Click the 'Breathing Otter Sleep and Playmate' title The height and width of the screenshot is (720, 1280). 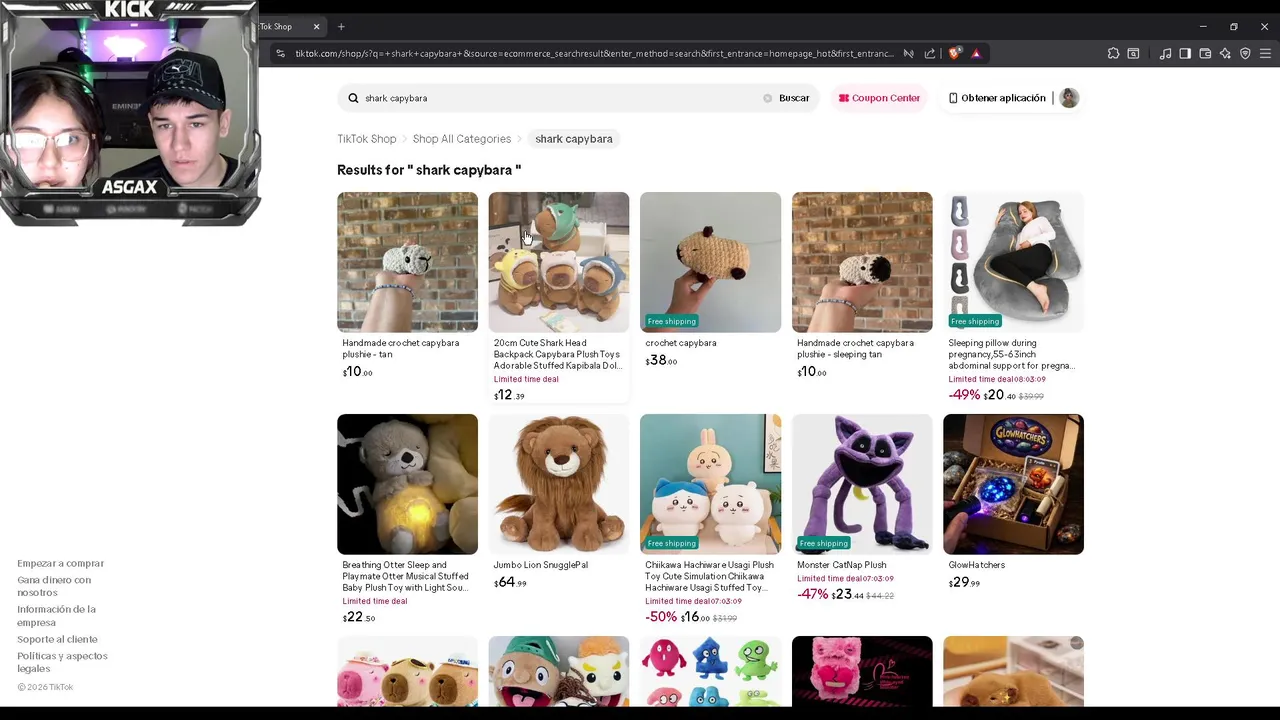tap(405, 576)
